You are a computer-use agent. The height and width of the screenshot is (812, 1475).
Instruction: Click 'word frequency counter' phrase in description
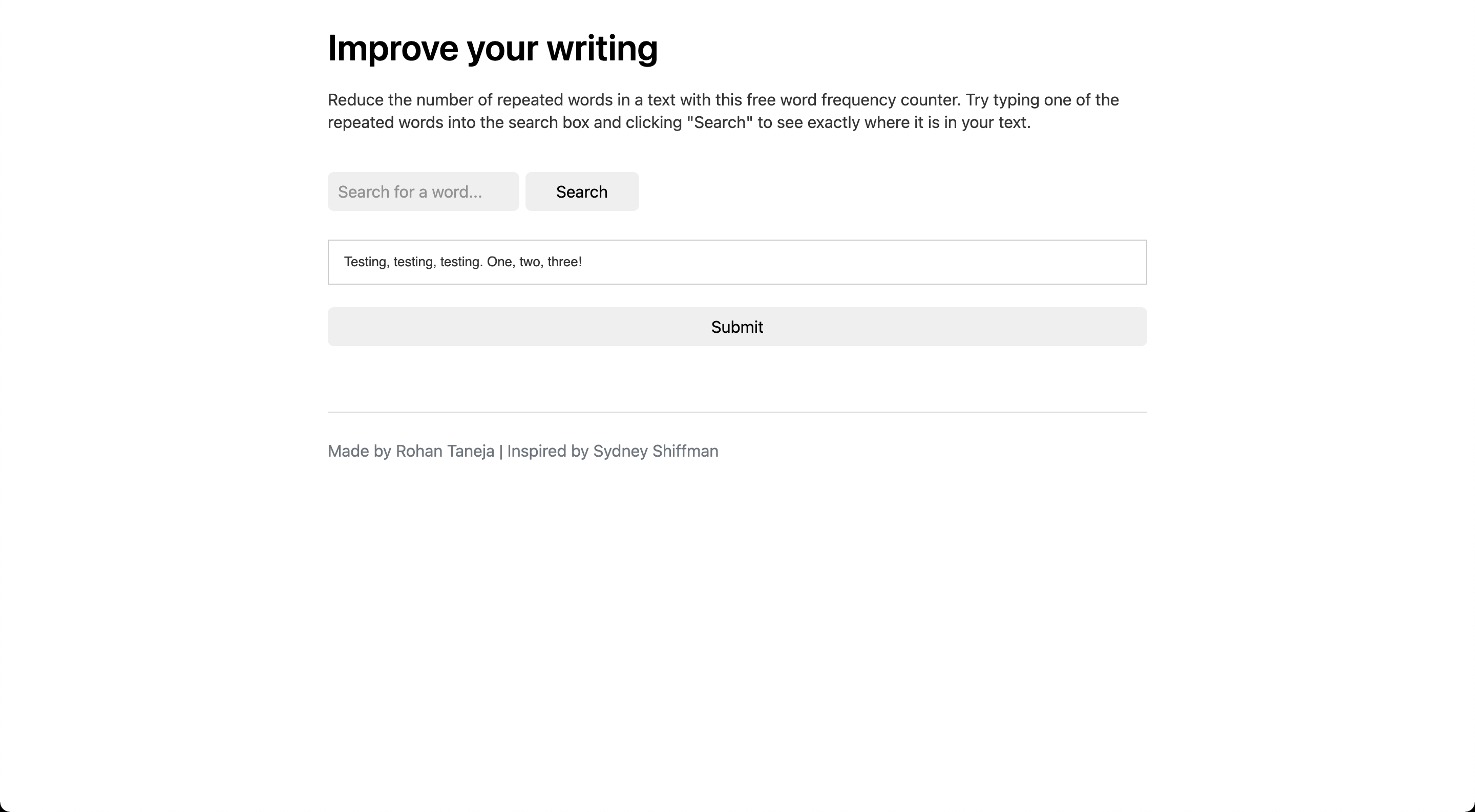(x=869, y=99)
